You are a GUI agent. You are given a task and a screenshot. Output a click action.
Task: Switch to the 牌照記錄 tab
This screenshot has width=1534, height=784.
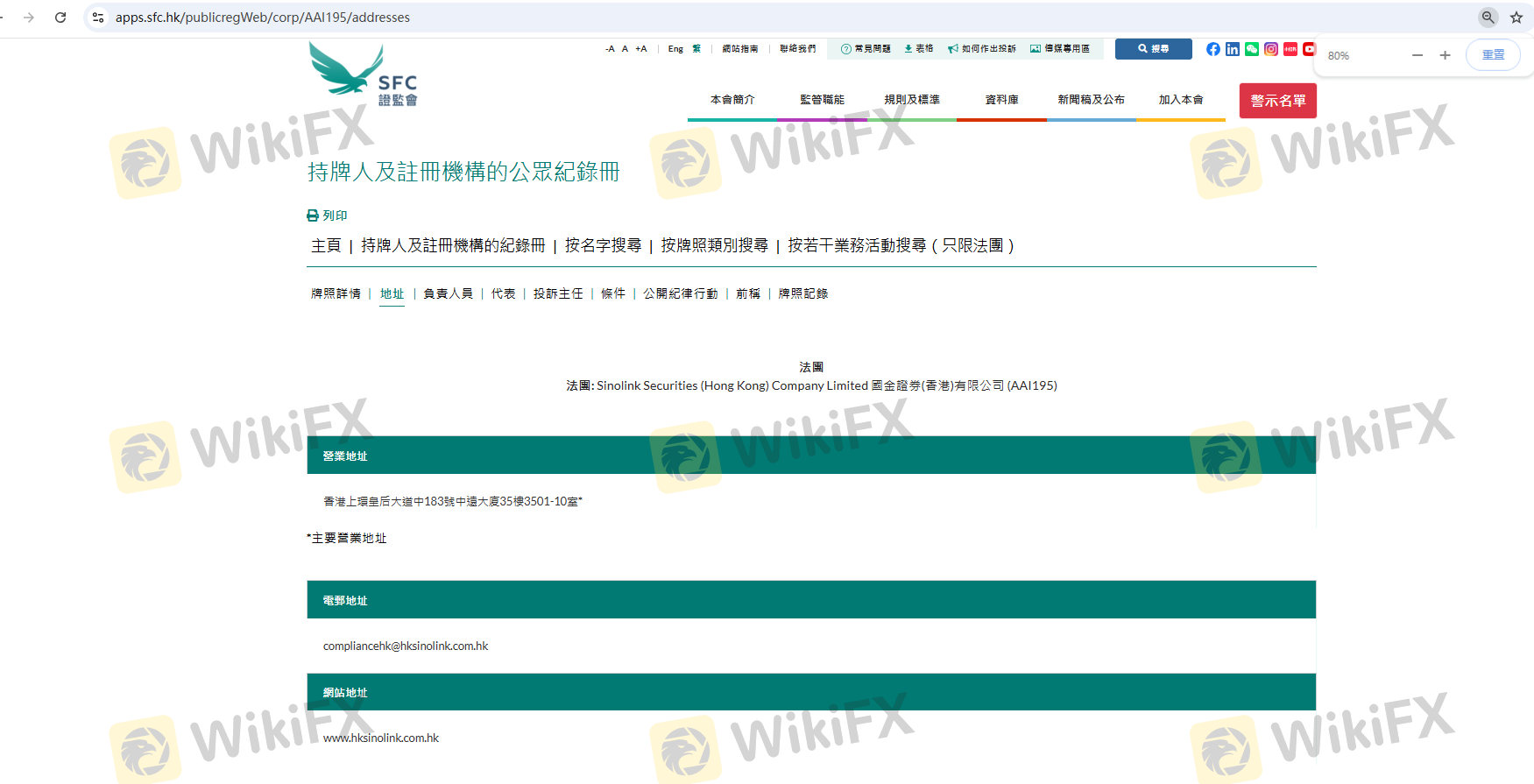803,294
